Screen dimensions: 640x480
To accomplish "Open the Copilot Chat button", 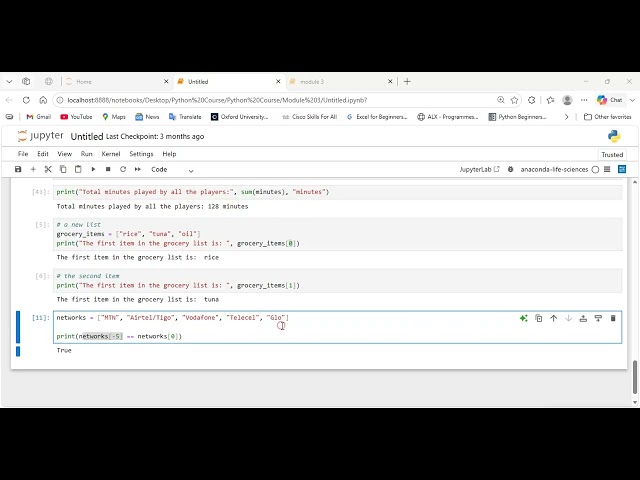I will click(609, 100).
